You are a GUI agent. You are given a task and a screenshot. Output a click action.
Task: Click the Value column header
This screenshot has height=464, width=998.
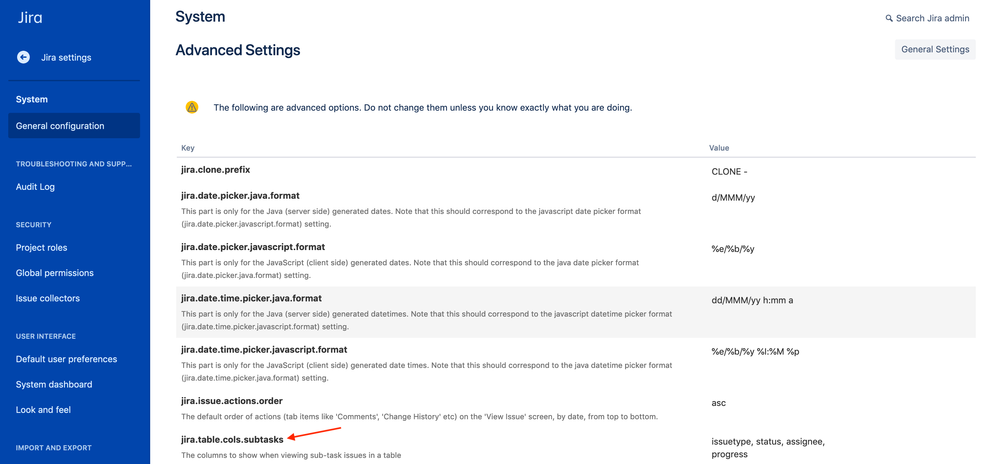pos(719,148)
